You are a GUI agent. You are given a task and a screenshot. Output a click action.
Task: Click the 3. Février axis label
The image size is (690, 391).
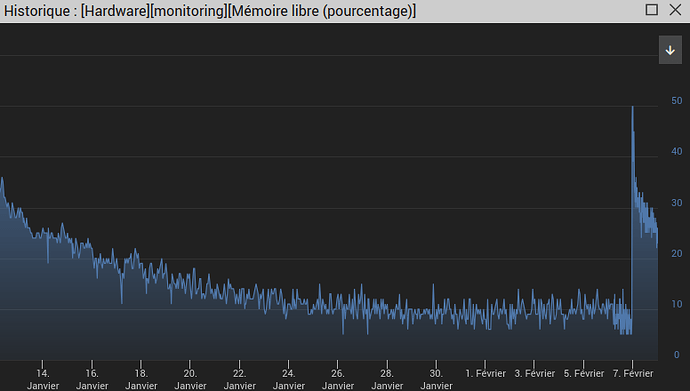click(535, 373)
